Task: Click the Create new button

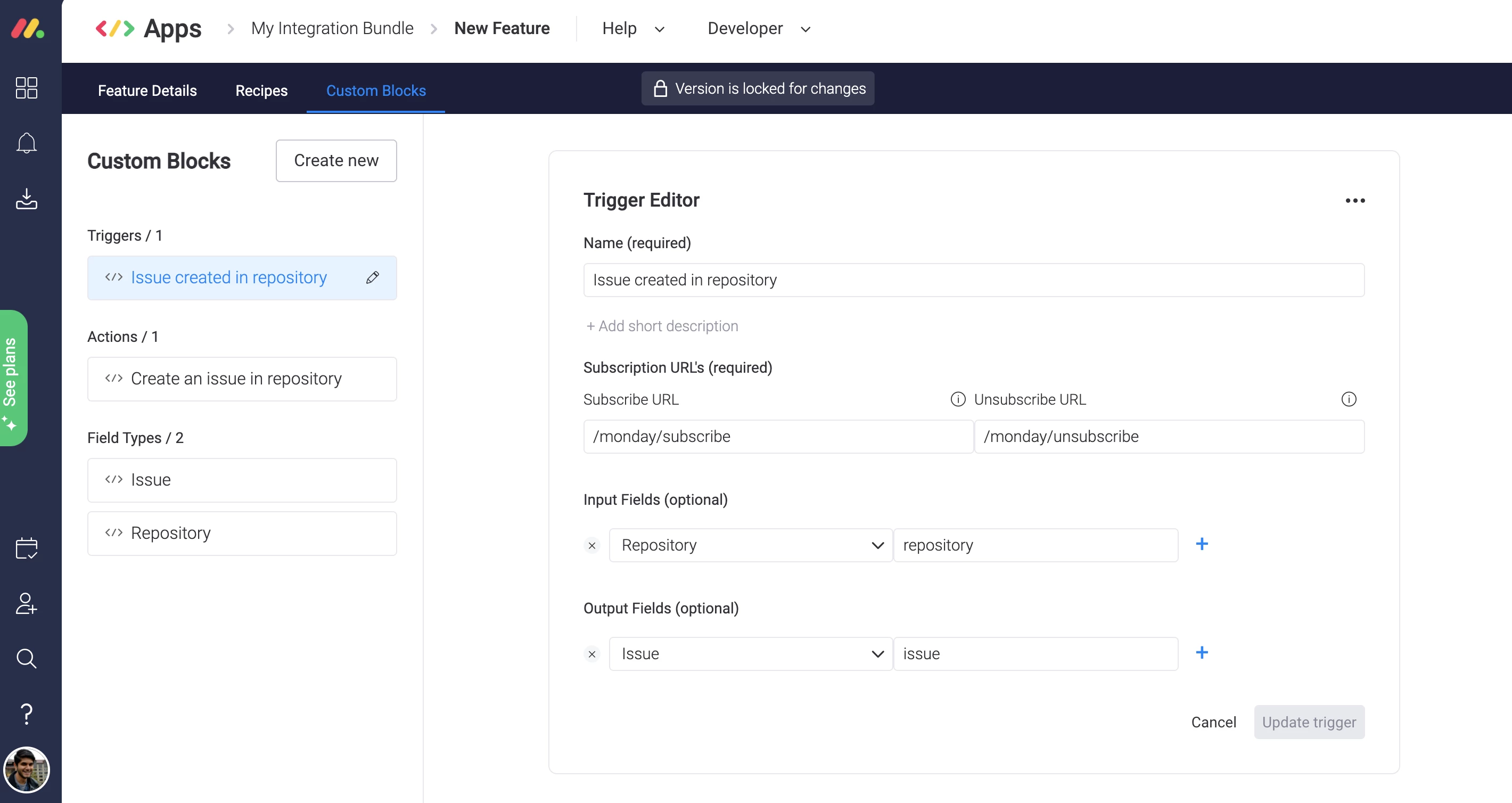Action: [x=336, y=160]
